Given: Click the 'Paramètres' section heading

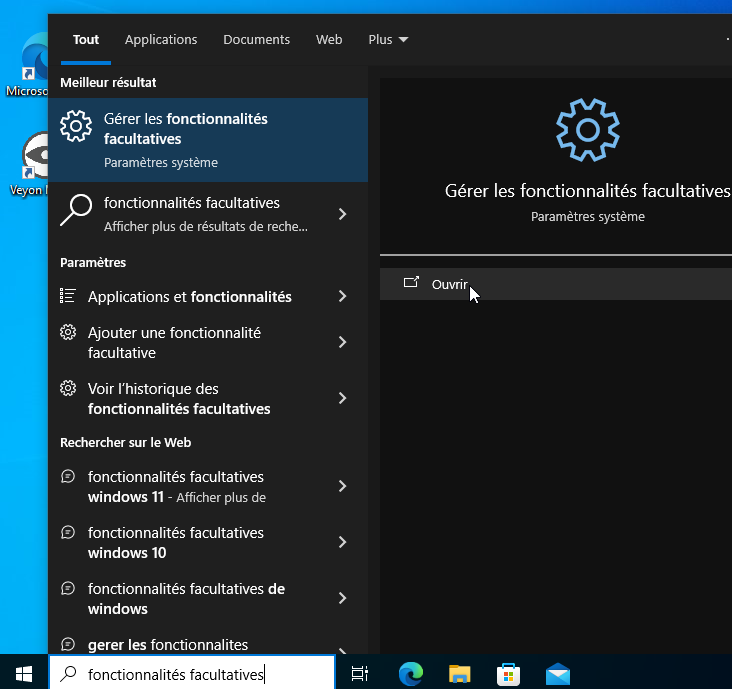Looking at the screenshot, I should [x=93, y=262].
